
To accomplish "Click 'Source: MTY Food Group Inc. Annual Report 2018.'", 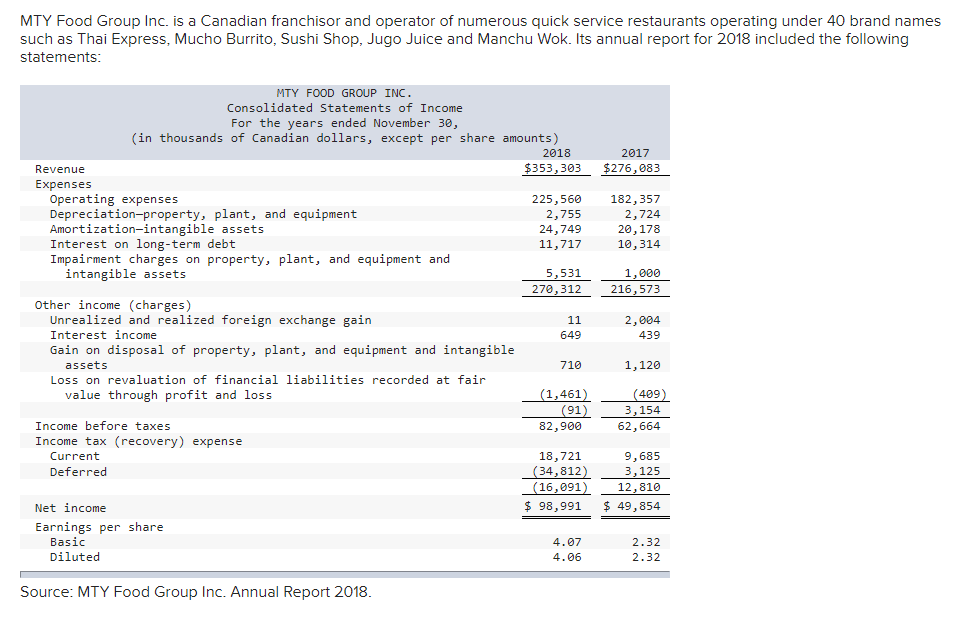I will click(x=196, y=592).
